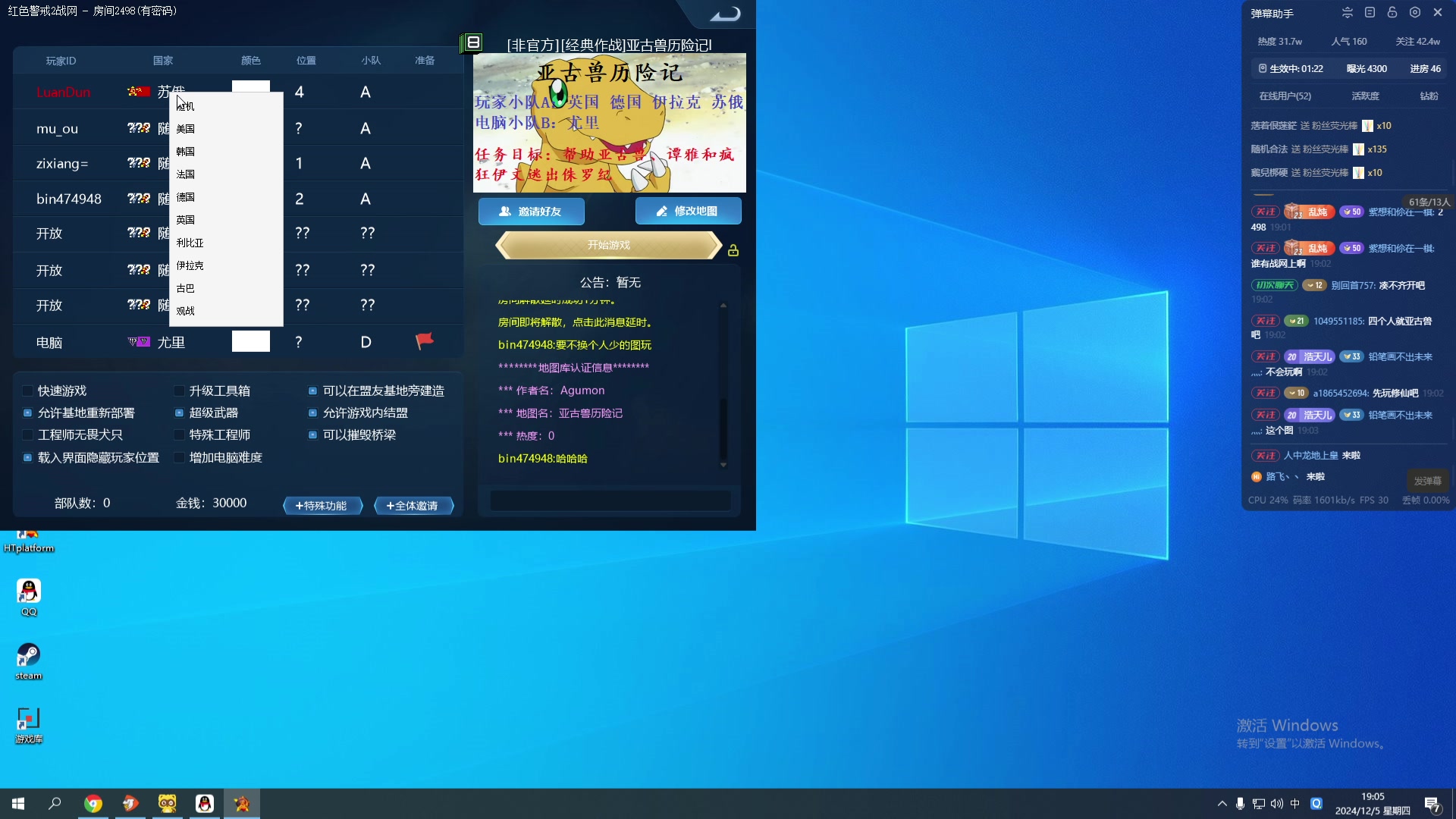This screenshot has width=1456, height=819.
Task: Click the red ready flag in the 电脑 row
Action: coord(425,341)
